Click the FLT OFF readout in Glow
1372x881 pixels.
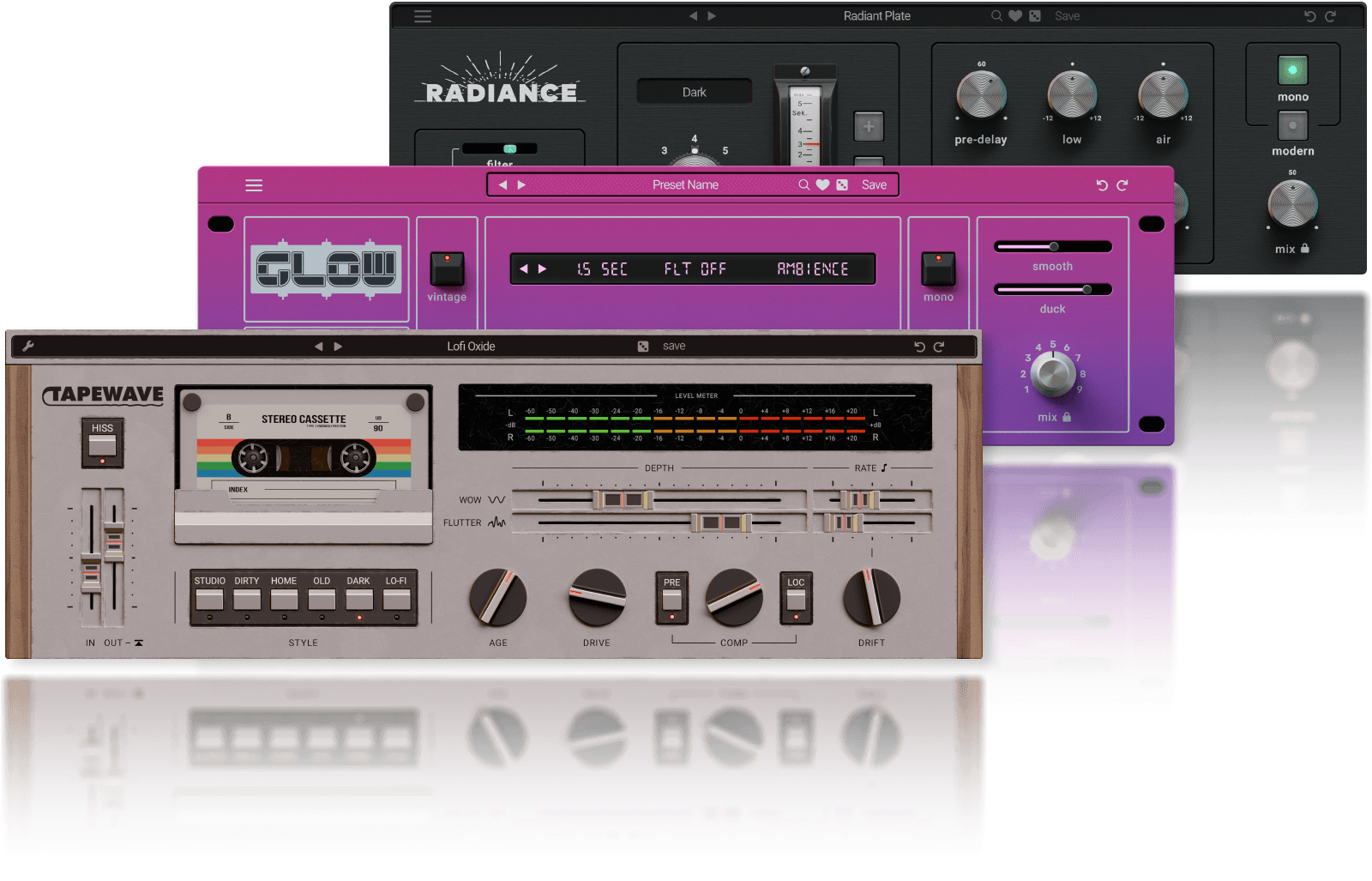coord(695,269)
